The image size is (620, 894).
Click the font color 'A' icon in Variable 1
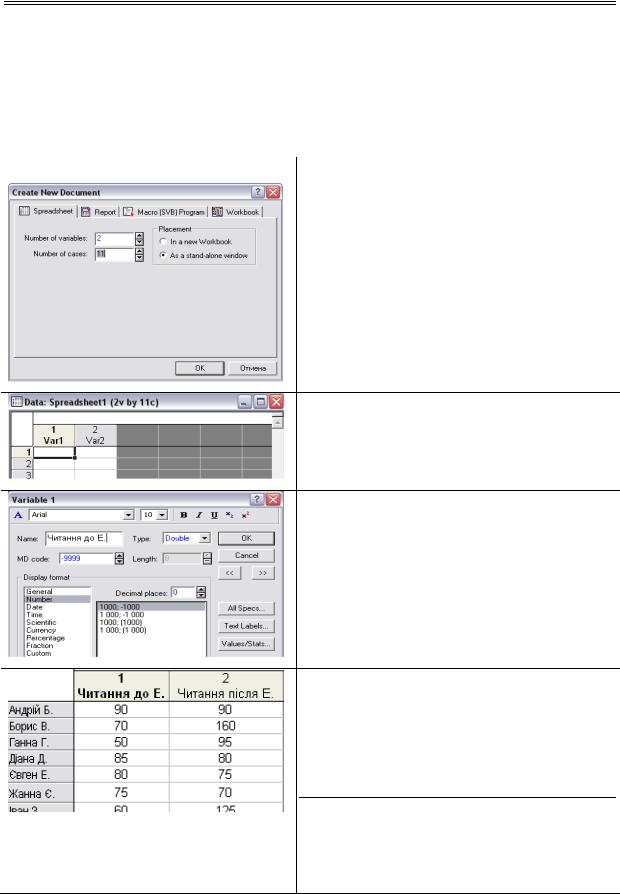click(18, 515)
